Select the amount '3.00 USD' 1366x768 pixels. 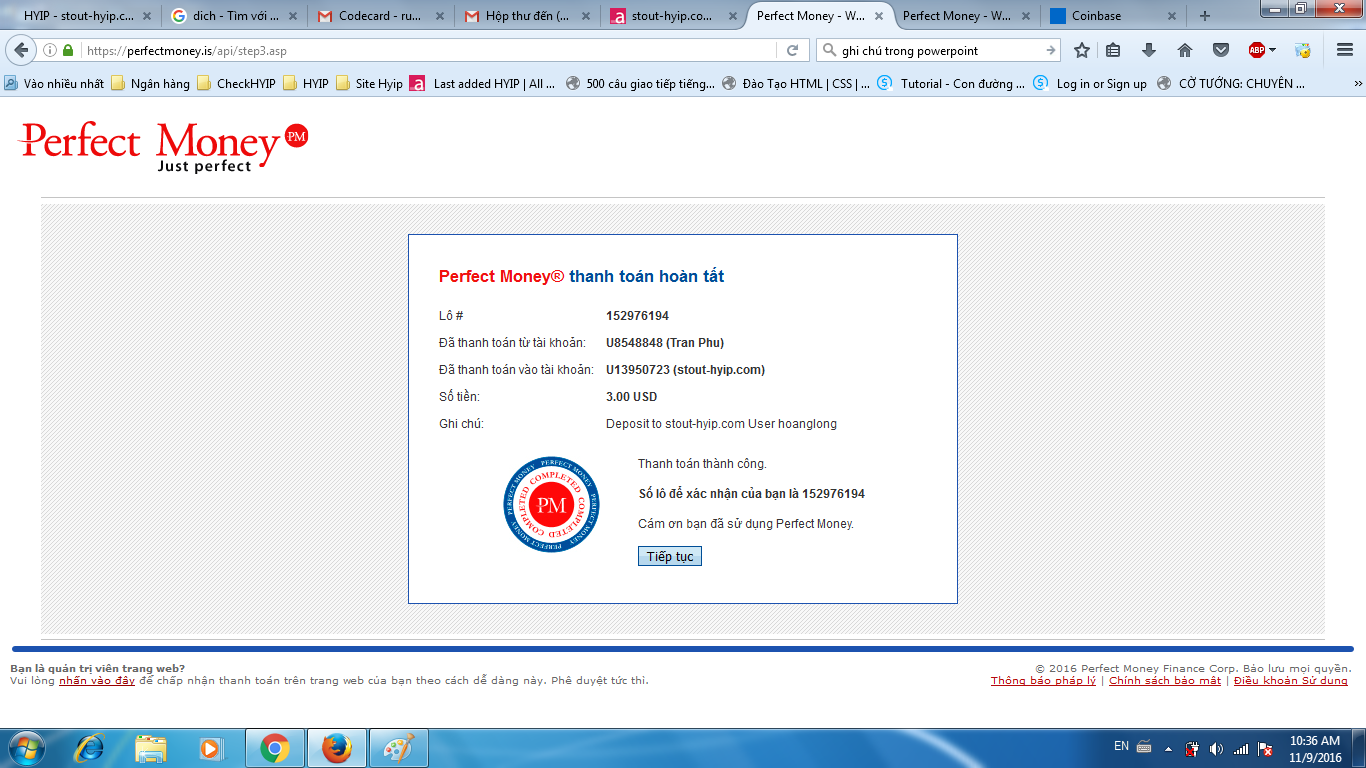coord(631,397)
